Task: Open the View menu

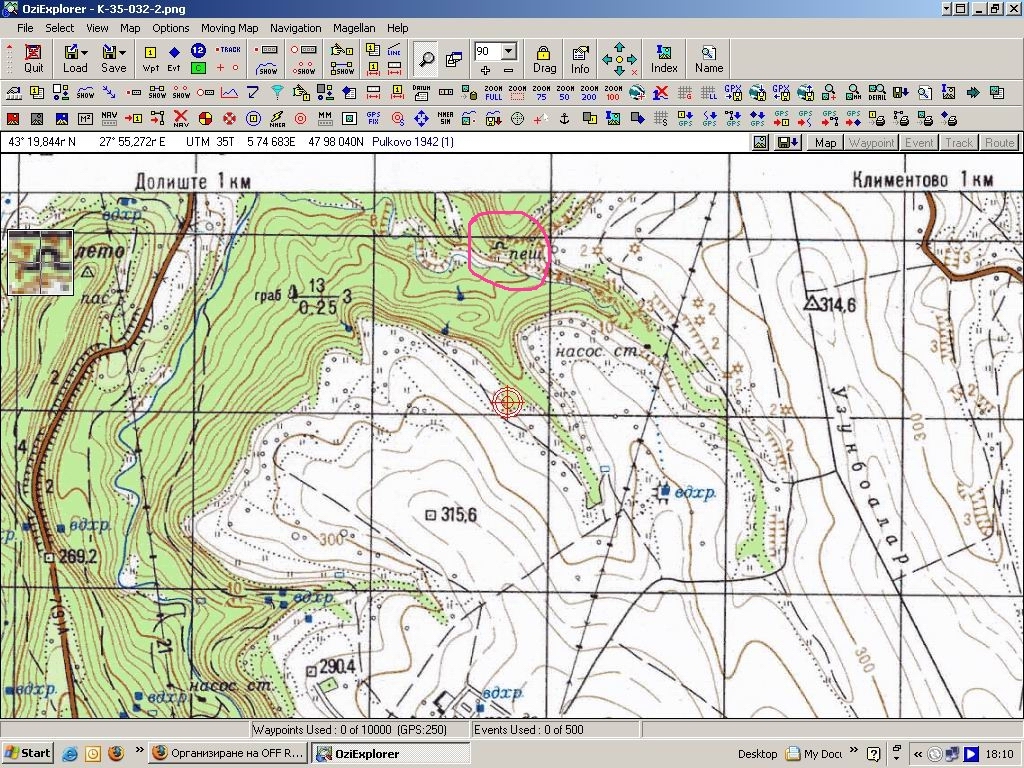Action: (x=97, y=28)
